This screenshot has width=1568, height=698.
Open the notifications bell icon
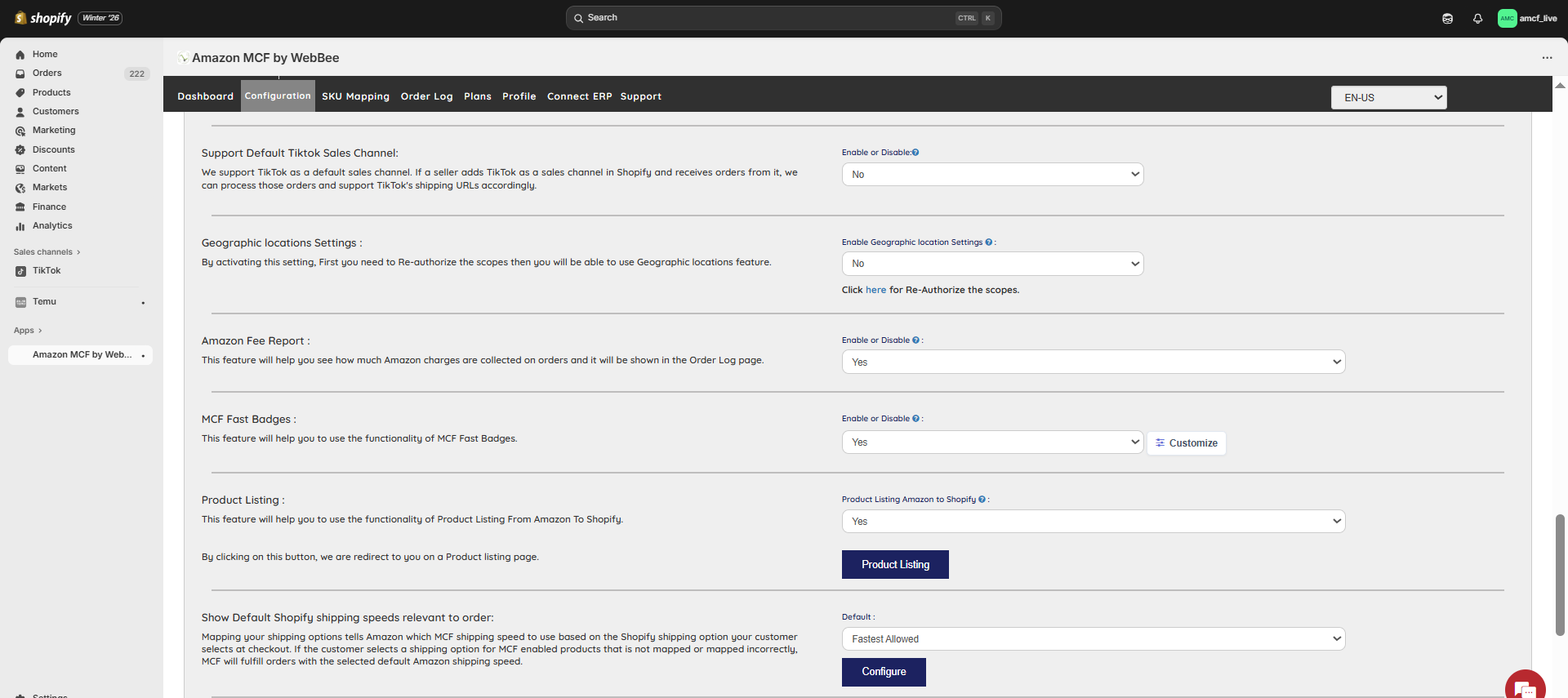tap(1477, 18)
